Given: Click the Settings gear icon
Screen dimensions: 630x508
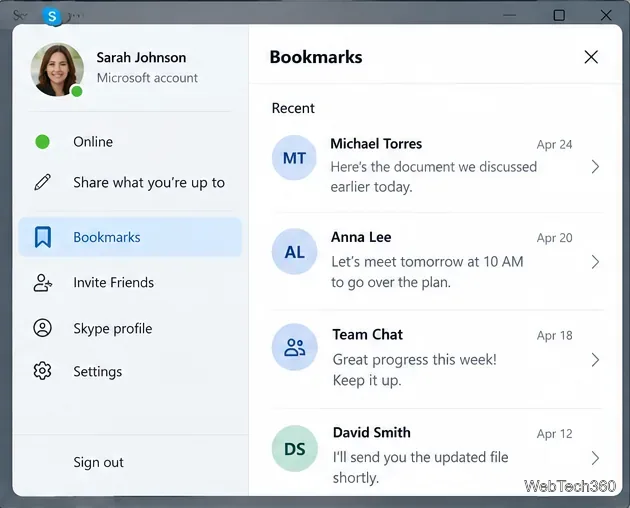Looking at the screenshot, I should tap(42, 371).
